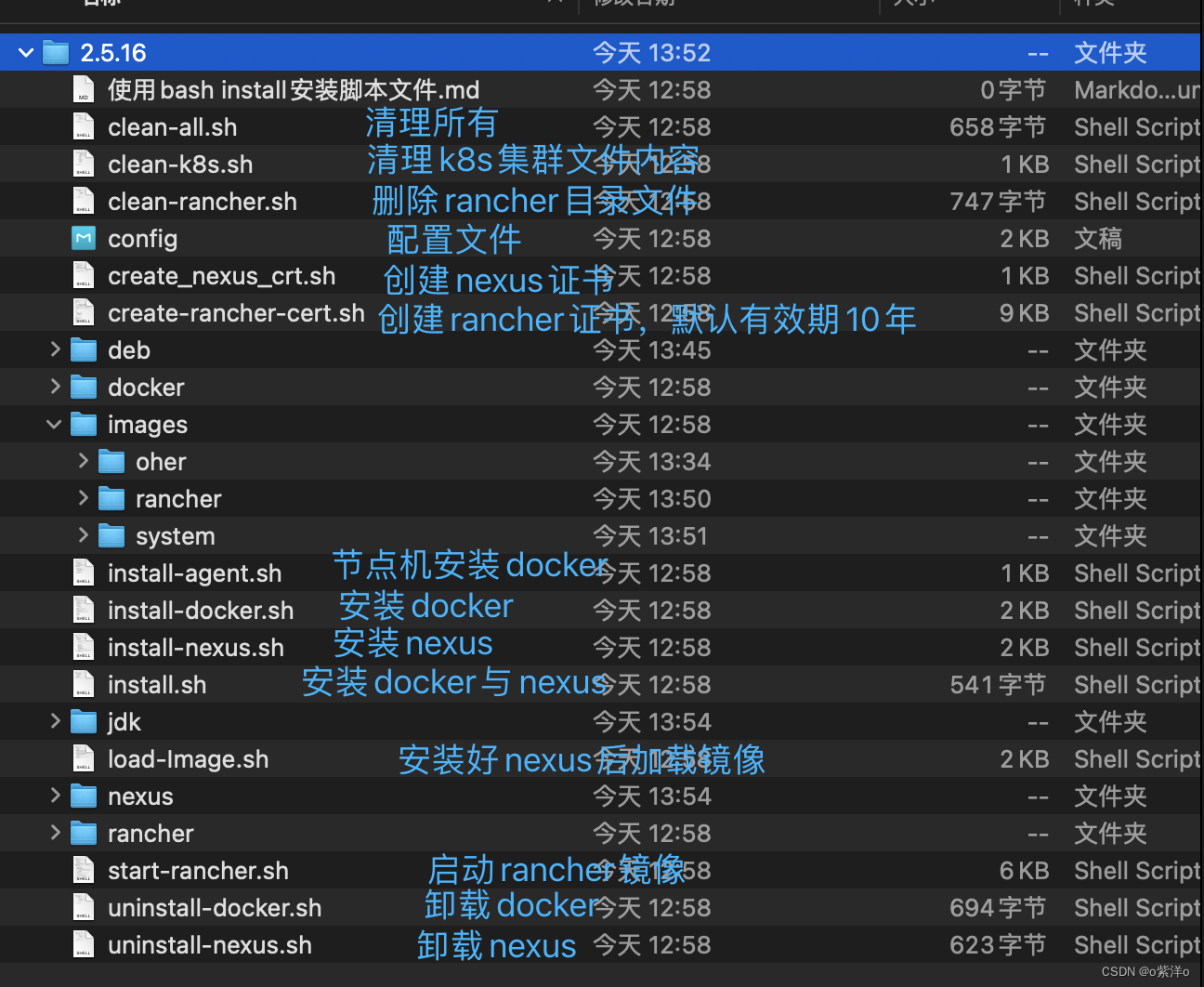Click the docker folder icon
This screenshot has height=987, width=1204.
84,388
